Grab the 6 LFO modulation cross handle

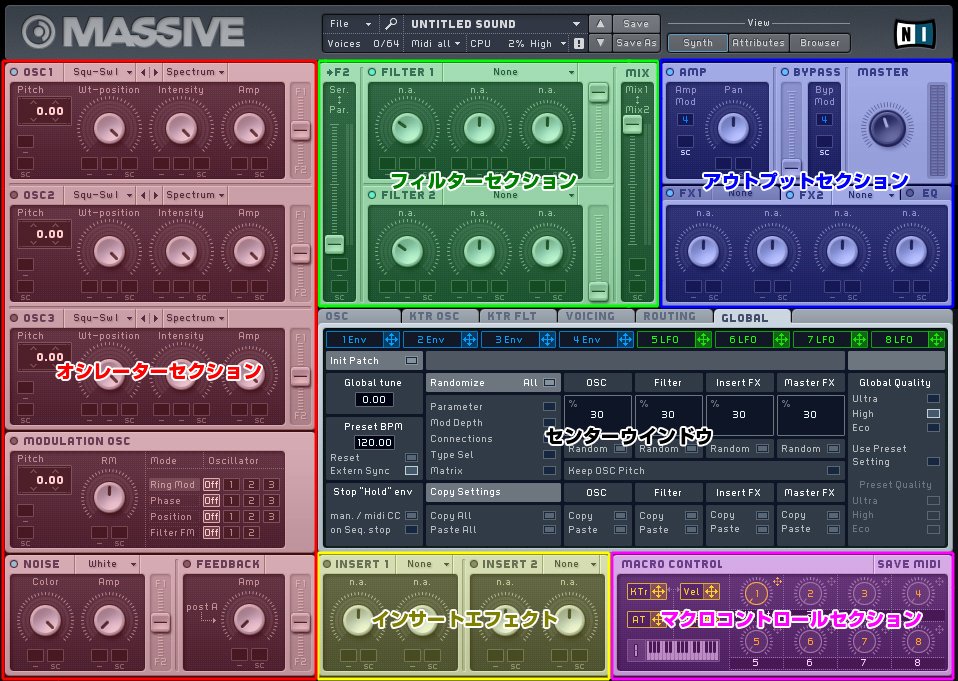point(781,340)
